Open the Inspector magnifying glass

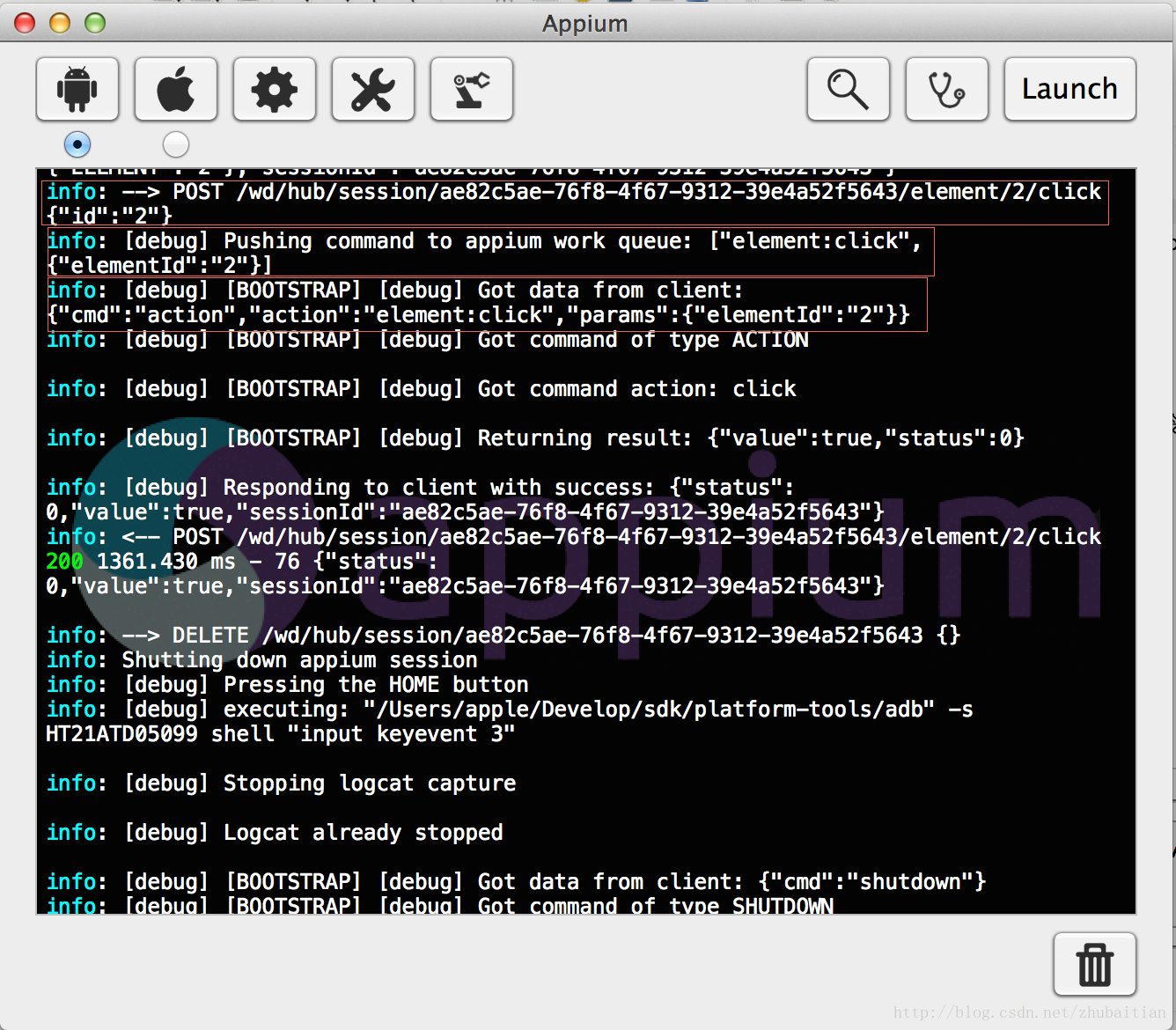point(849,89)
